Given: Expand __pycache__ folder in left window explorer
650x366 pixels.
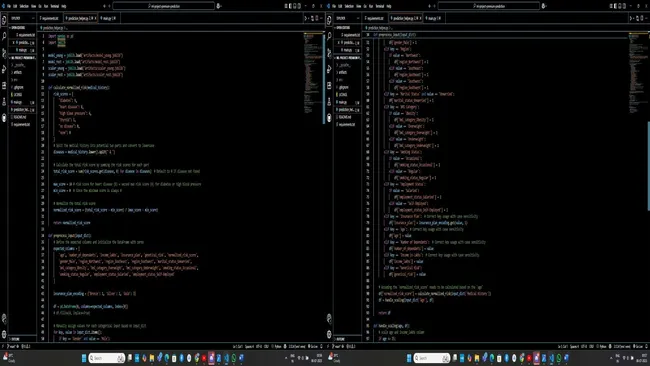Looking at the screenshot, I should (22, 65).
